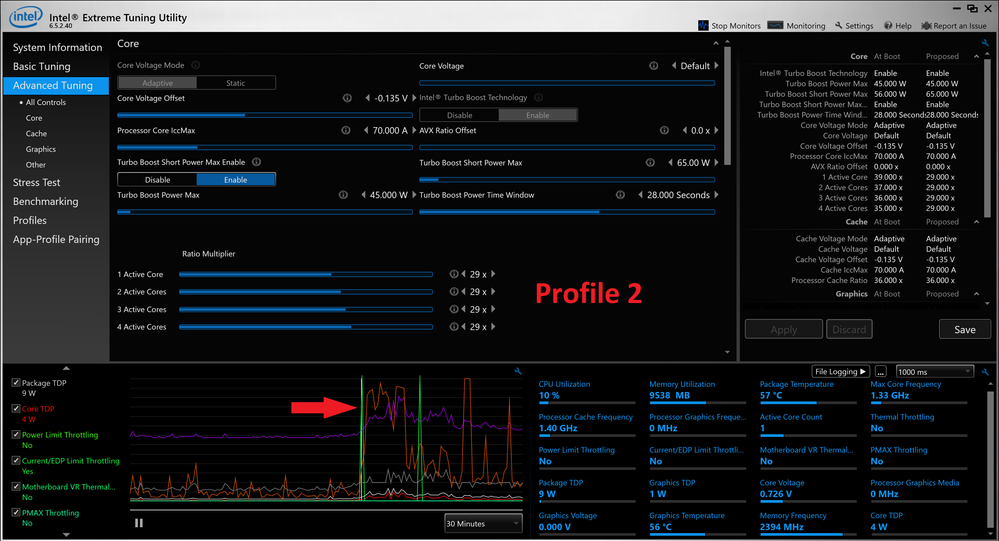Click the ellipsis button next to File Logging
Screen dimensions: 999x541
click(x=880, y=371)
